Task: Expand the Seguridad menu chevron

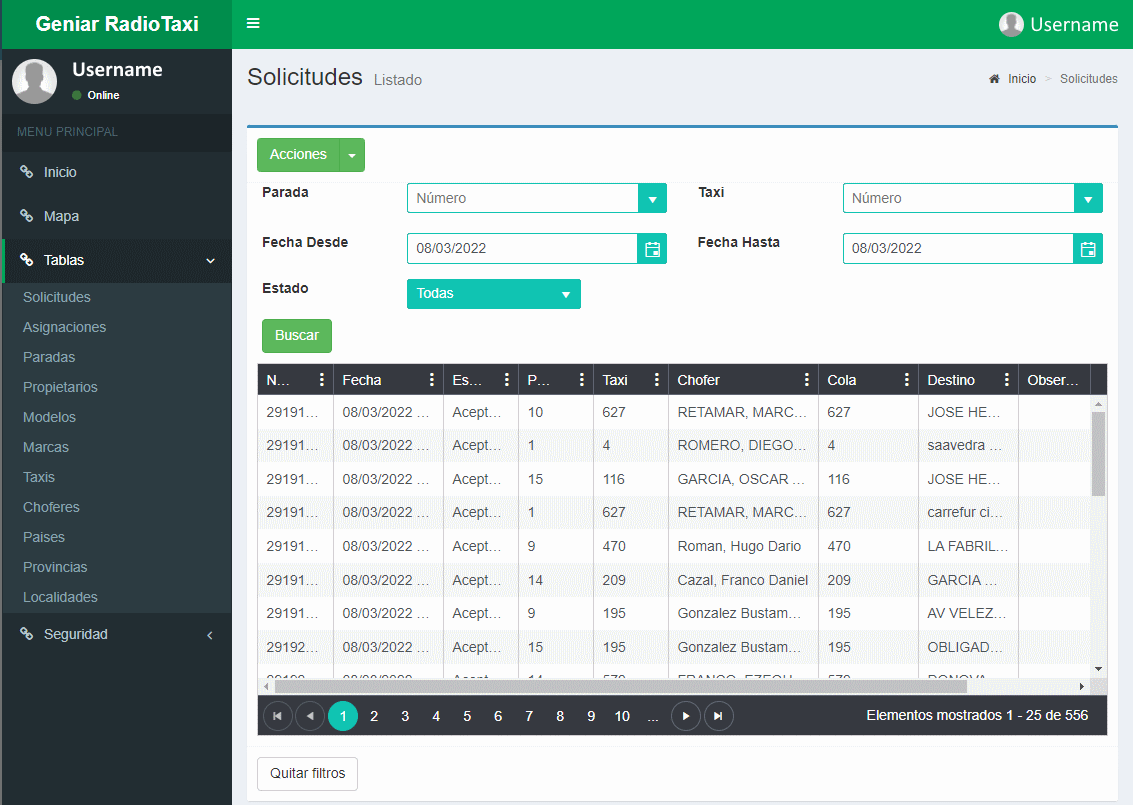Action: 210,635
